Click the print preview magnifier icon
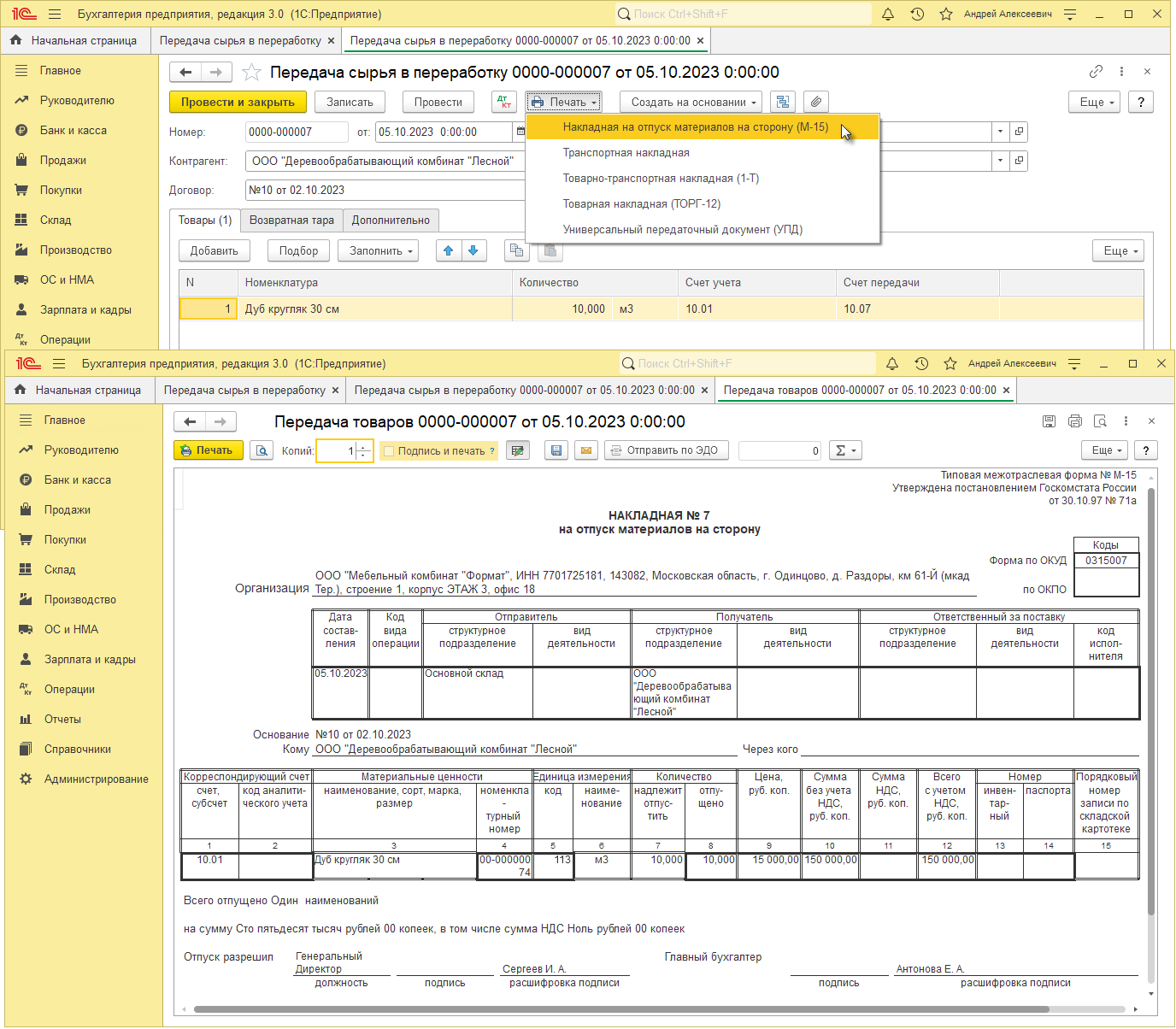This screenshot has width=1176, height=1029. click(262, 450)
